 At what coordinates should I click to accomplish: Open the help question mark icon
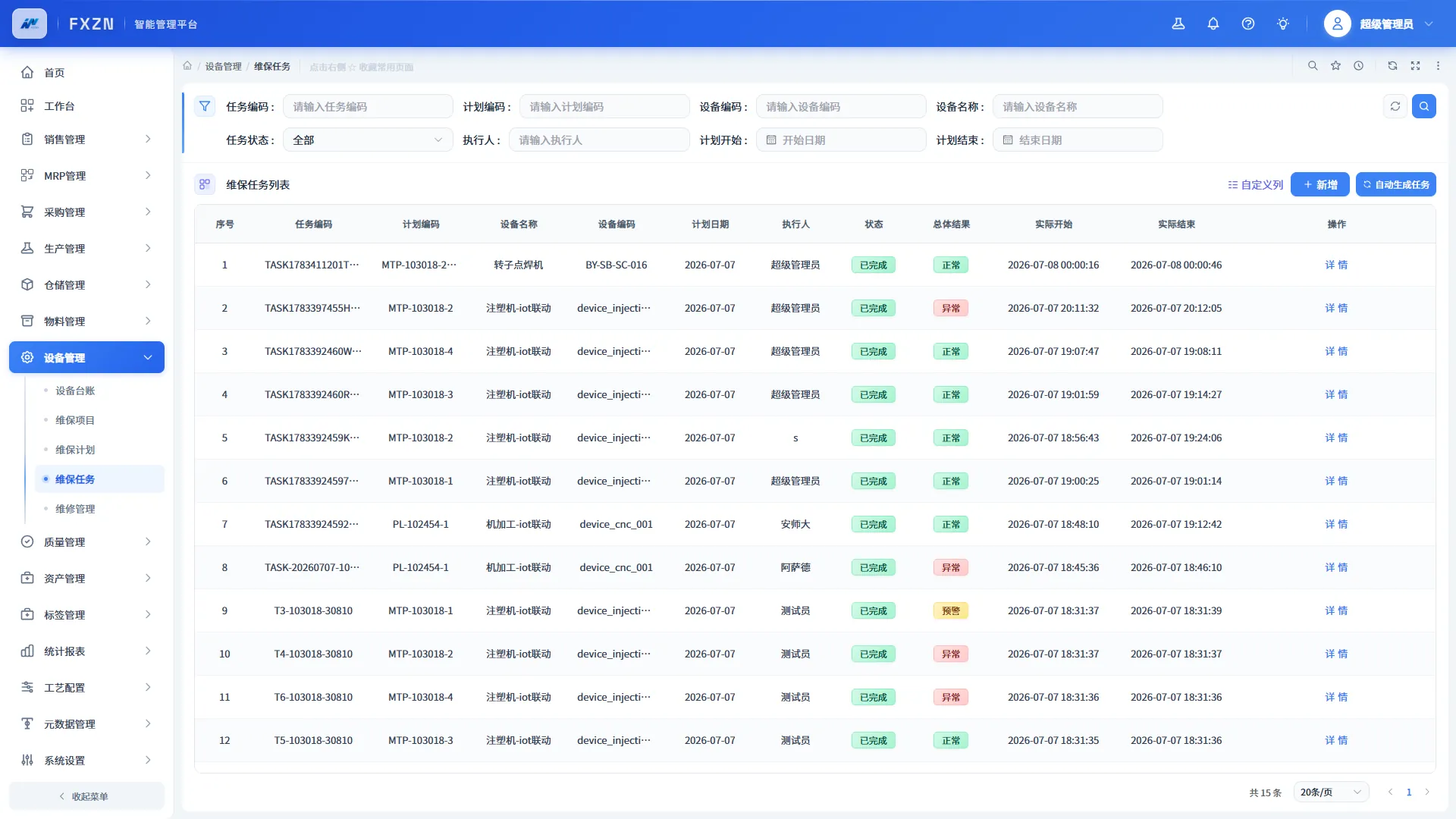click(1248, 24)
